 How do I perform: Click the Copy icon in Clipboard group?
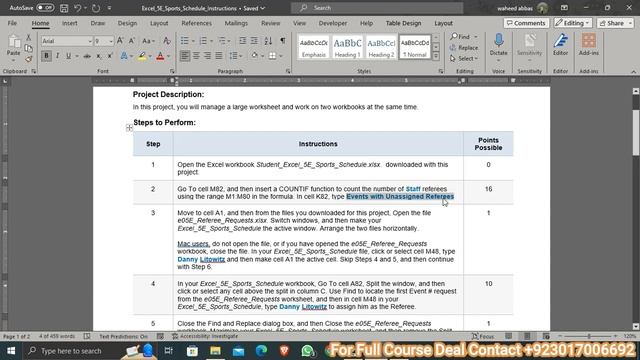29,48
